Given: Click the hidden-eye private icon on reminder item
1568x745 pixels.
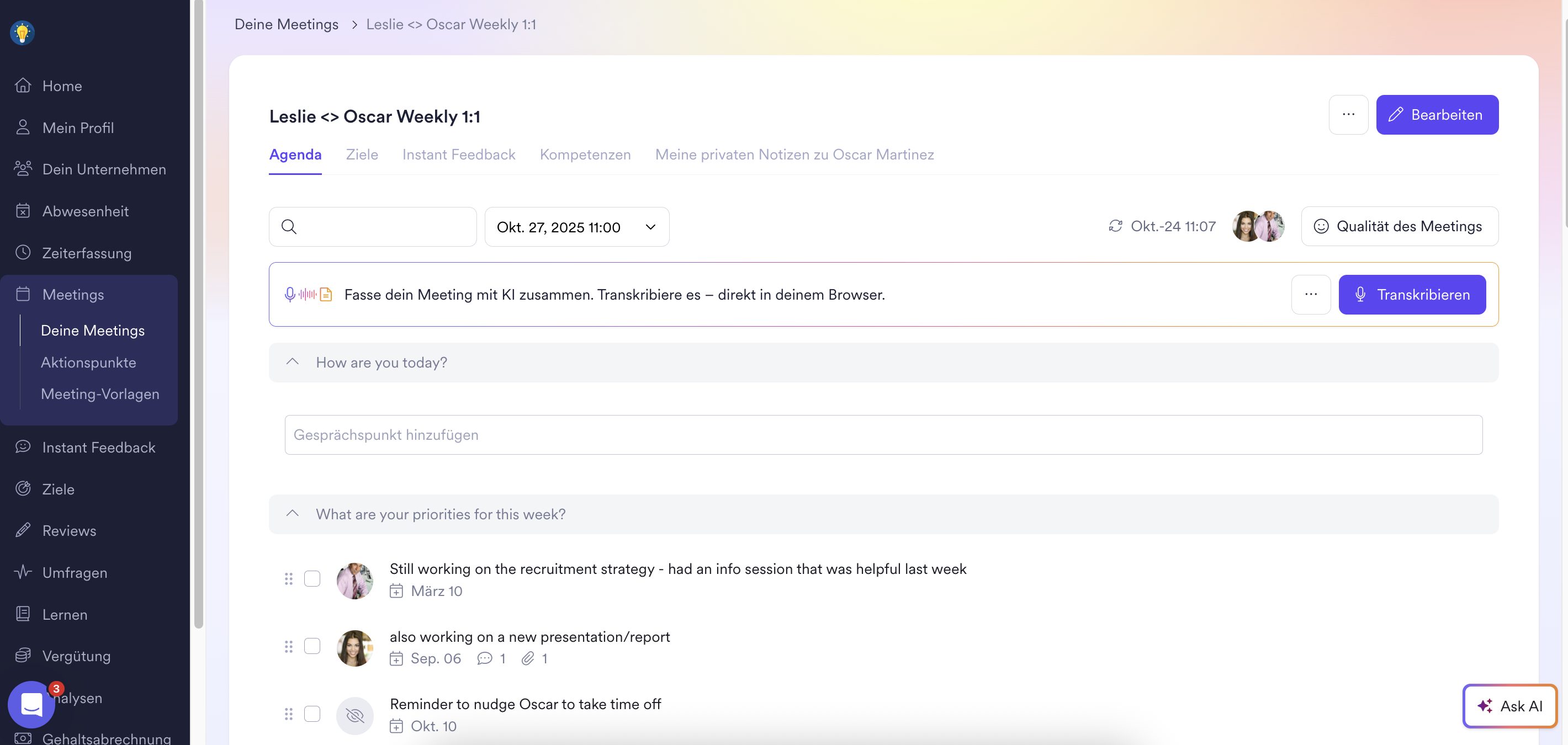Looking at the screenshot, I should point(355,715).
